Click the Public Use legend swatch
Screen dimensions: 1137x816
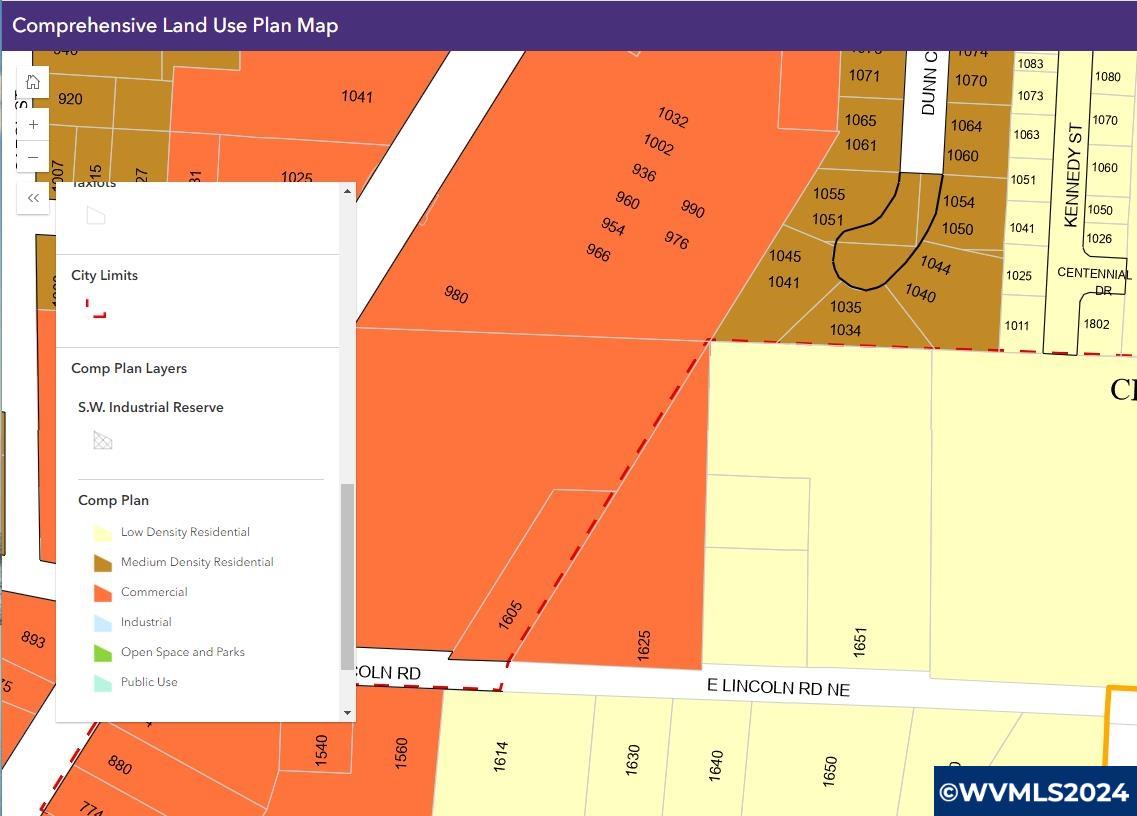point(102,683)
